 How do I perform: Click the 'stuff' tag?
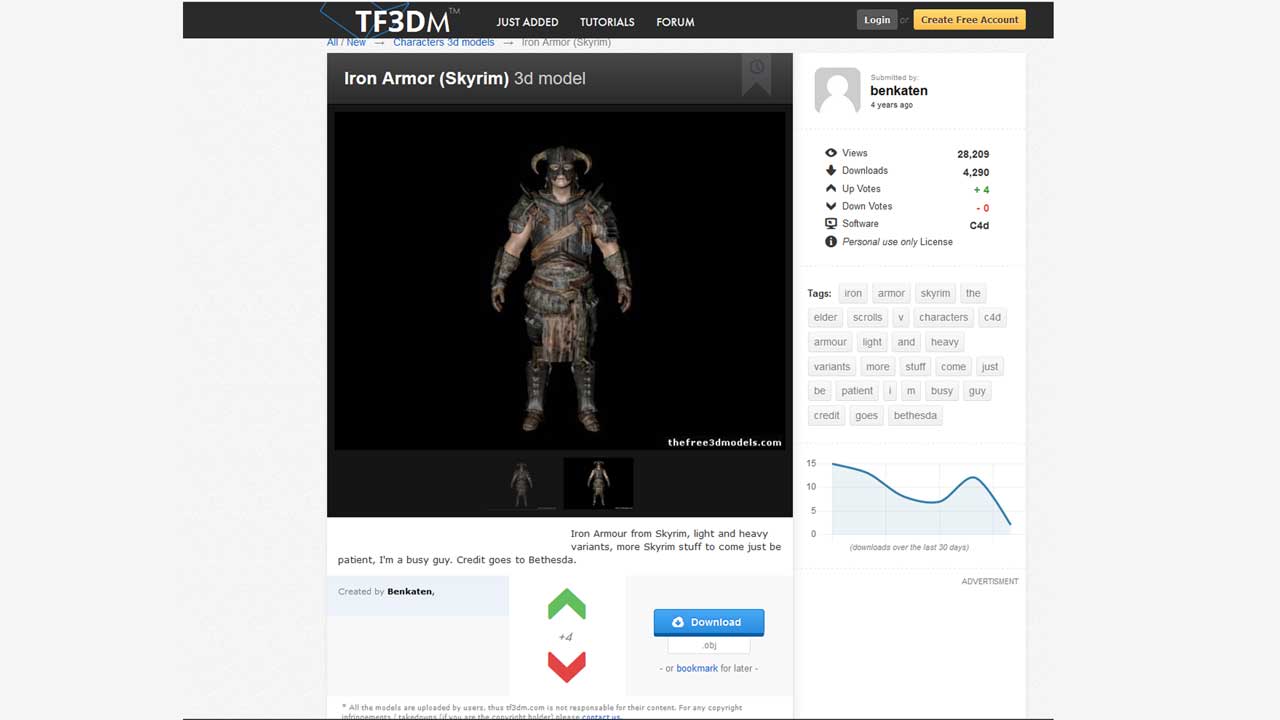tap(916, 367)
